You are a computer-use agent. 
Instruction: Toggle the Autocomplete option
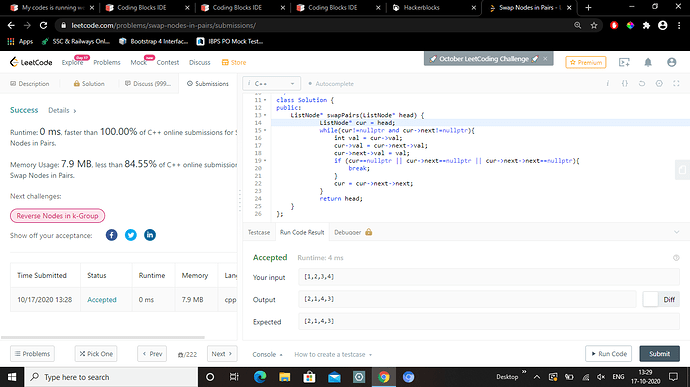331,84
